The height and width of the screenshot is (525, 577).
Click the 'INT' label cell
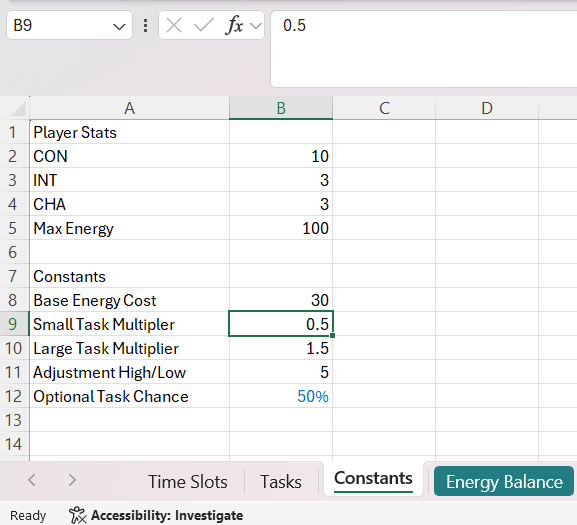pos(130,180)
